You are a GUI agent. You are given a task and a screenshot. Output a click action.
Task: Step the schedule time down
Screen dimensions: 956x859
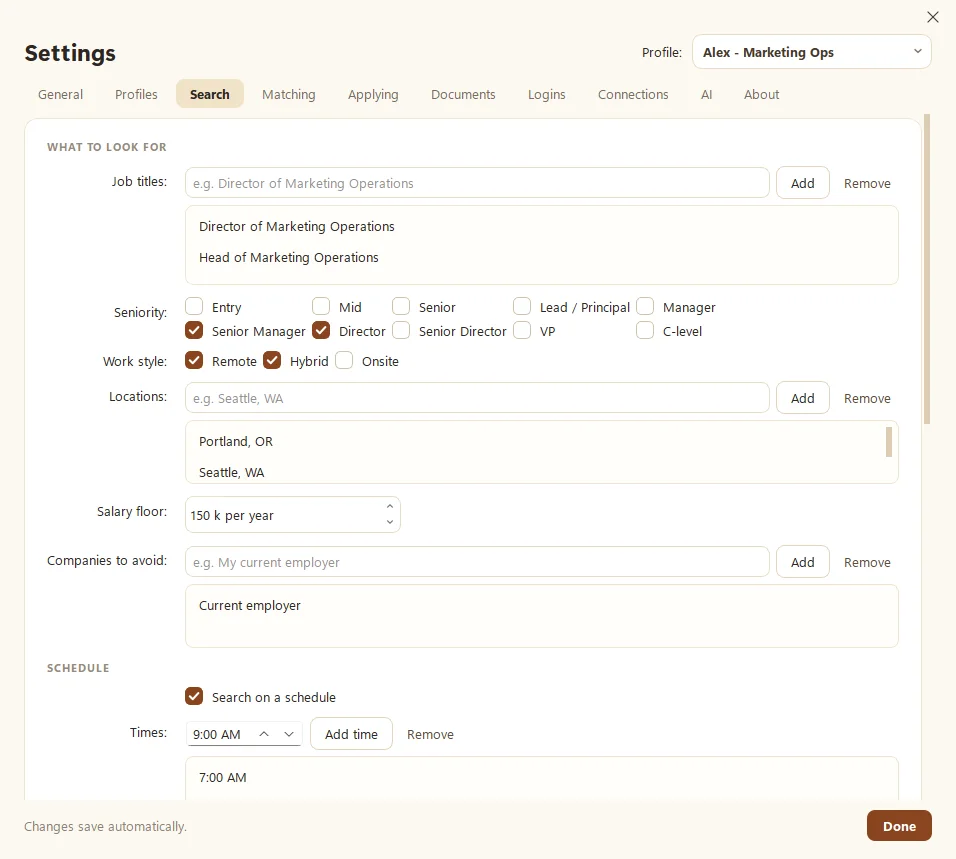[x=289, y=734]
